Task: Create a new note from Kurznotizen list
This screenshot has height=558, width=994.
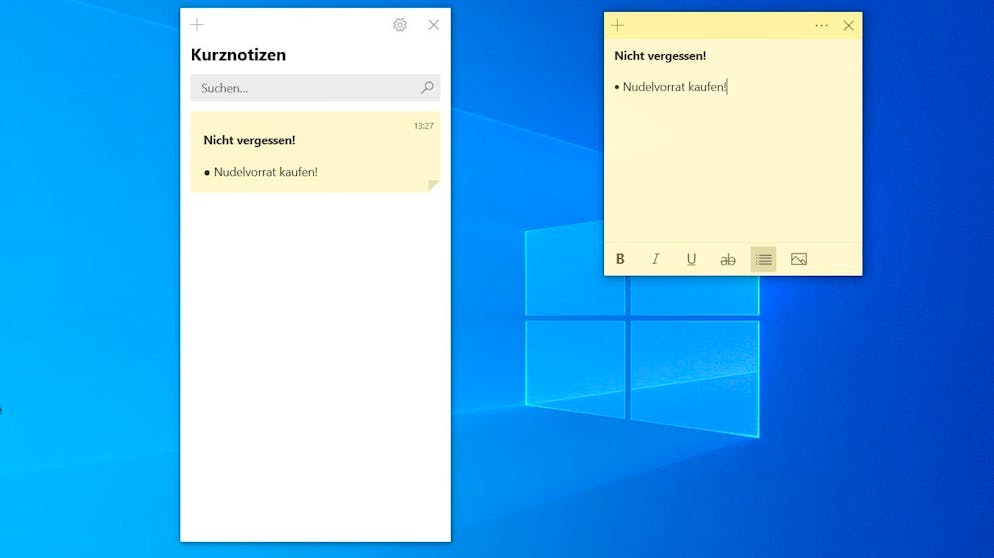Action: pos(197,25)
